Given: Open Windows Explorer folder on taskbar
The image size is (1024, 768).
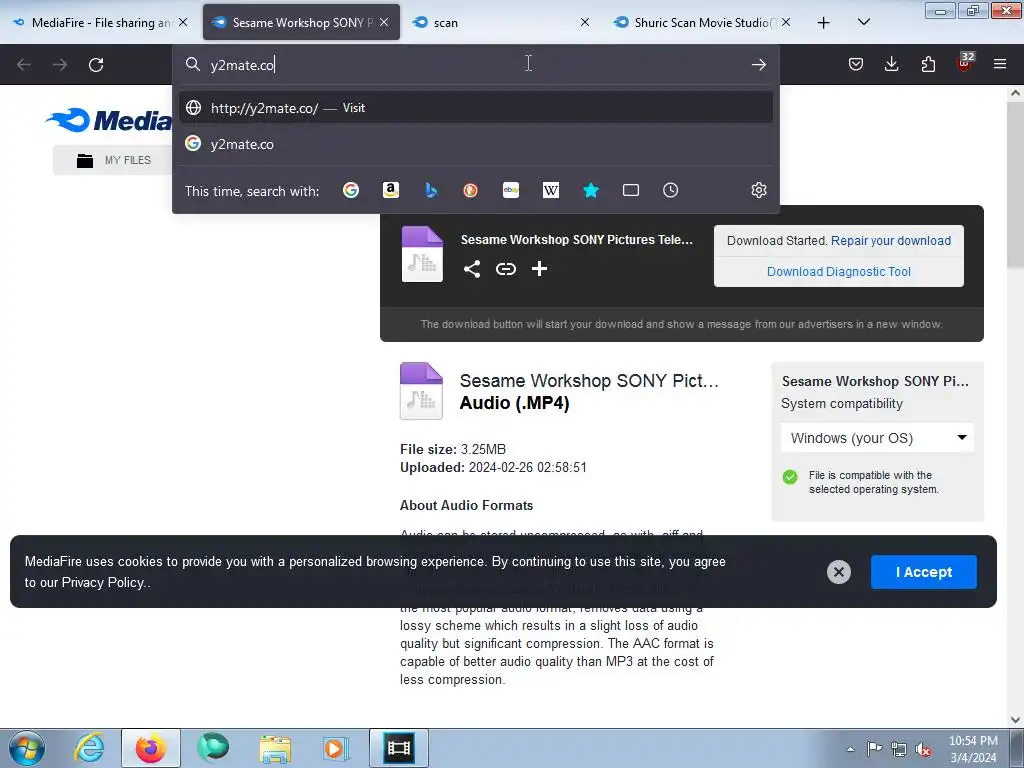Looking at the screenshot, I should (x=275, y=748).
